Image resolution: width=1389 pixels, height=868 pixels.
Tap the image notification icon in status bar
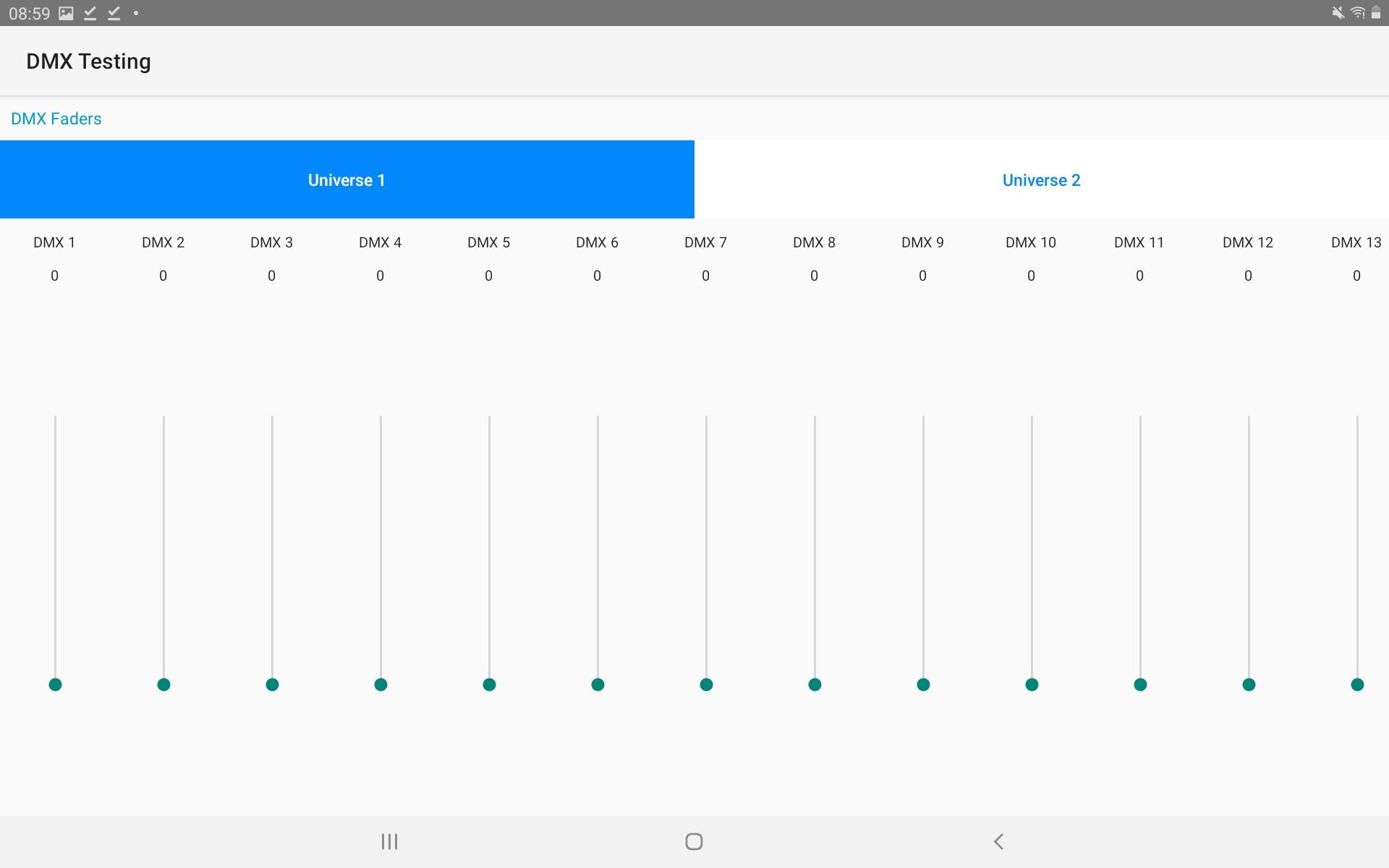pos(66,13)
